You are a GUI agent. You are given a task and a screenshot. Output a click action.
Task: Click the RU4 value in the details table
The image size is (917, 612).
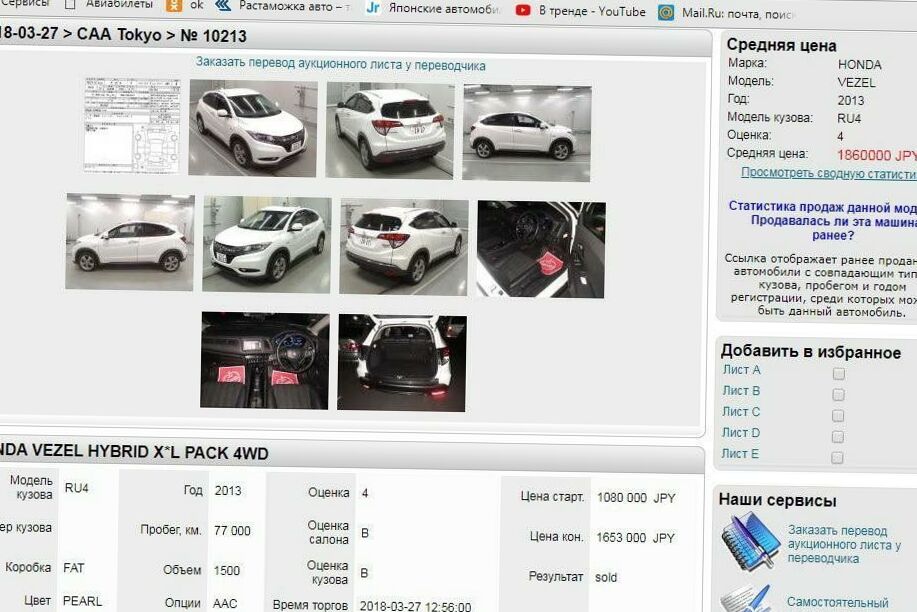(x=77, y=488)
